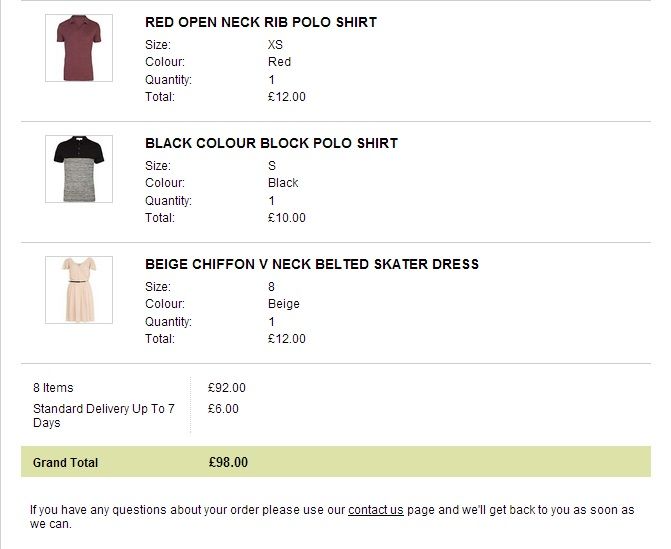
Task: Select the Black colour value
Action: click(283, 183)
